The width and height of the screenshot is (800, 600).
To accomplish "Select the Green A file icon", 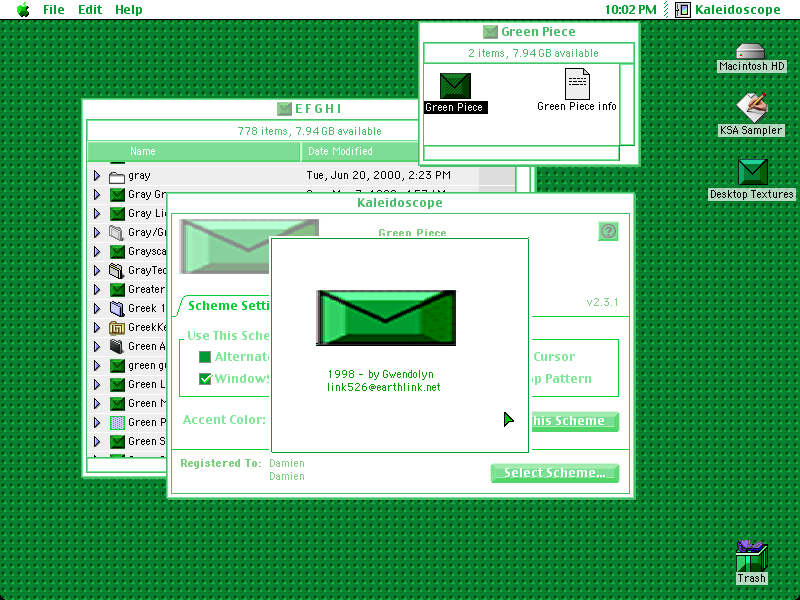I will pyautogui.click(x=117, y=347).
